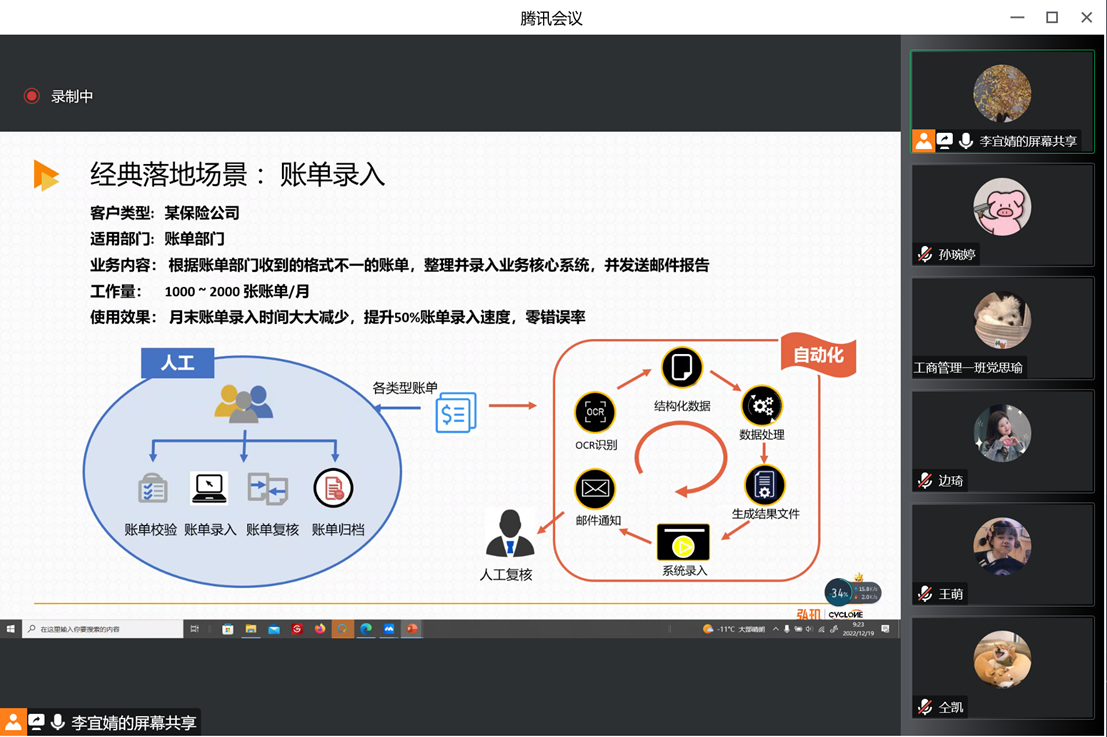Click the 系统录入 play icon on the slide
The image size is (1107, 737).
(683, 543)
